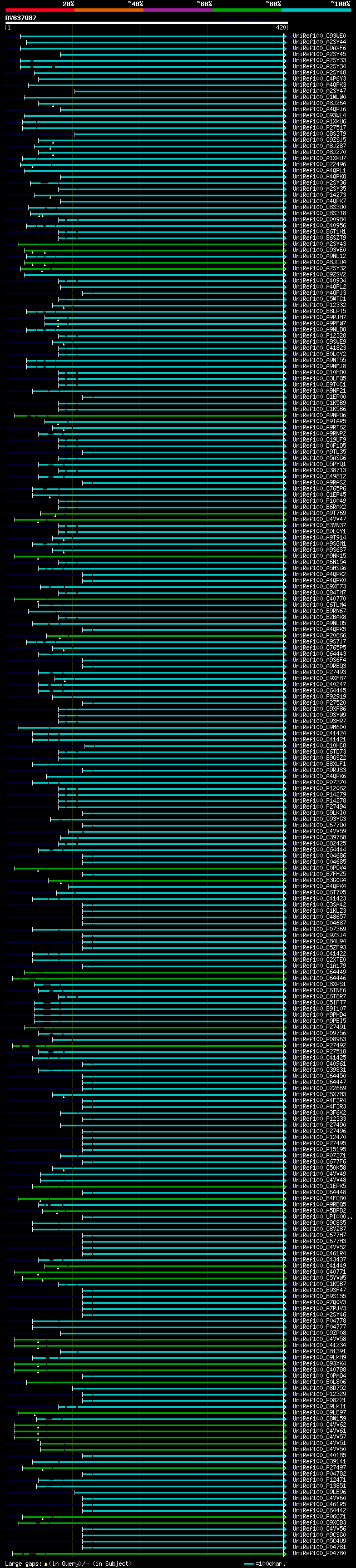Open hit UniRef100_Q84U94
The image size is (356, 1568).
click(319, 942)
